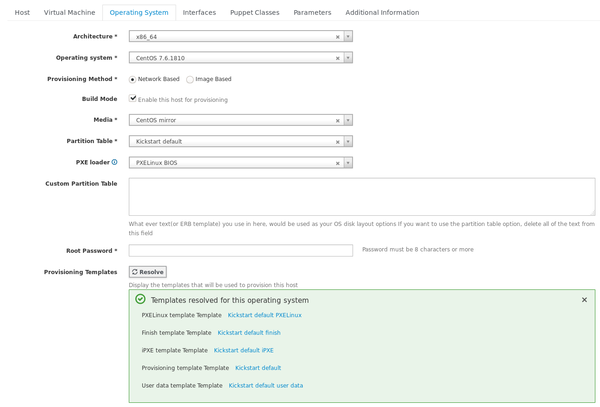Open the Host tab

tap(22, 12)
